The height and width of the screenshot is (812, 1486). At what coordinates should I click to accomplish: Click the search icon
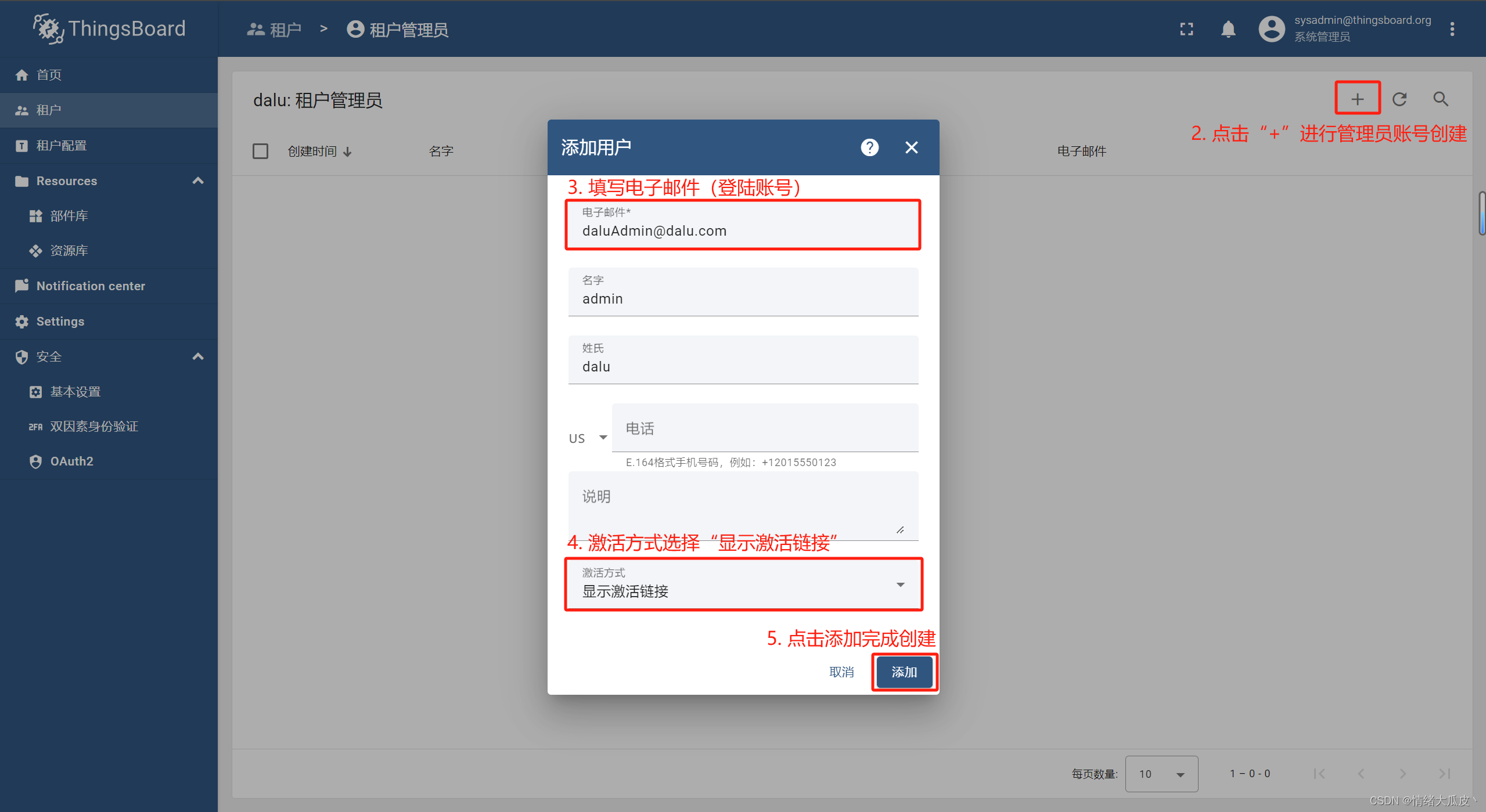1441,99
